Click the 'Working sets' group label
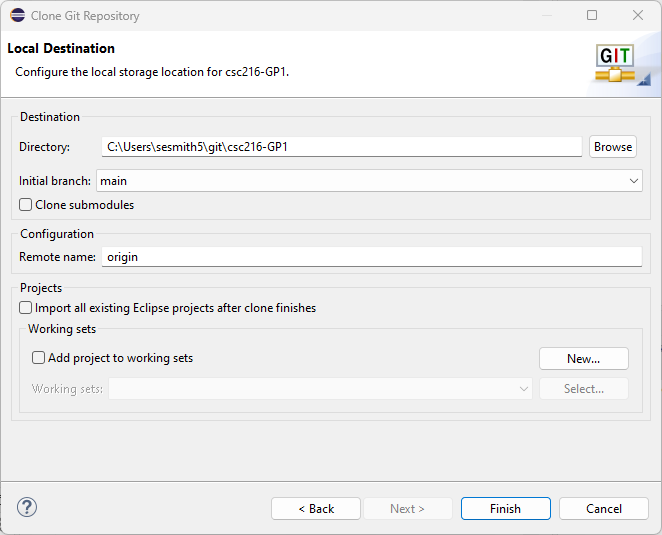This screenshot has width=662, height=535. tap(62, 329)
